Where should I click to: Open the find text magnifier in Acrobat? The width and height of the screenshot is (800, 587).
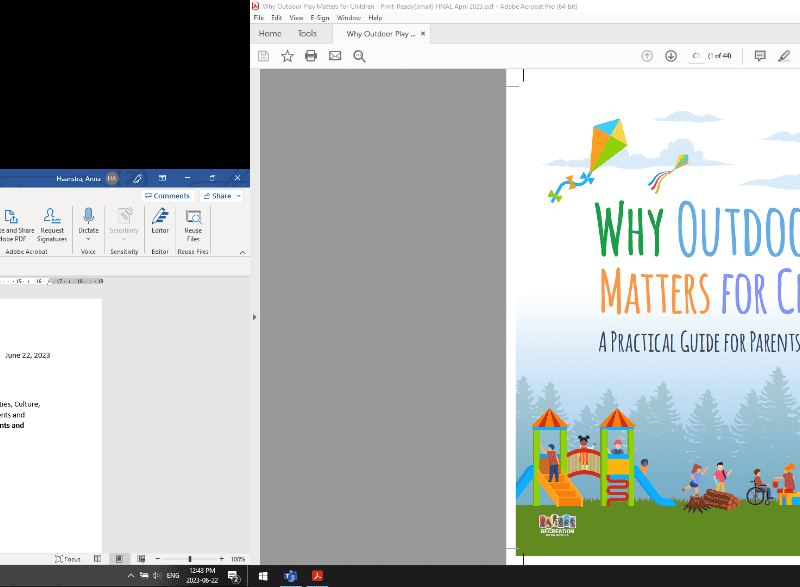click(359, 56)
